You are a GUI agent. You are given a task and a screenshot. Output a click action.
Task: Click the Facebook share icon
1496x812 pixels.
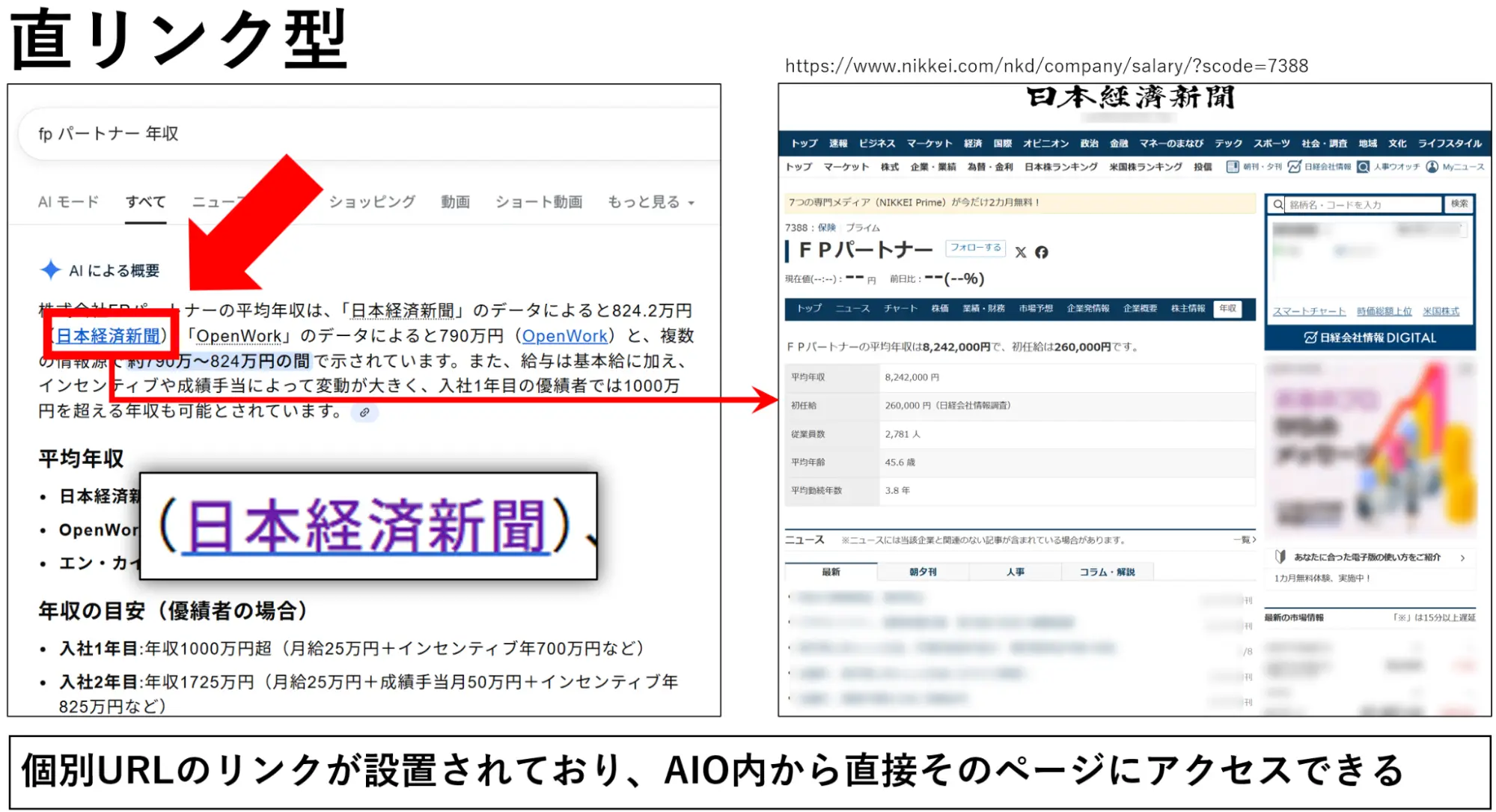(1042, 252)
